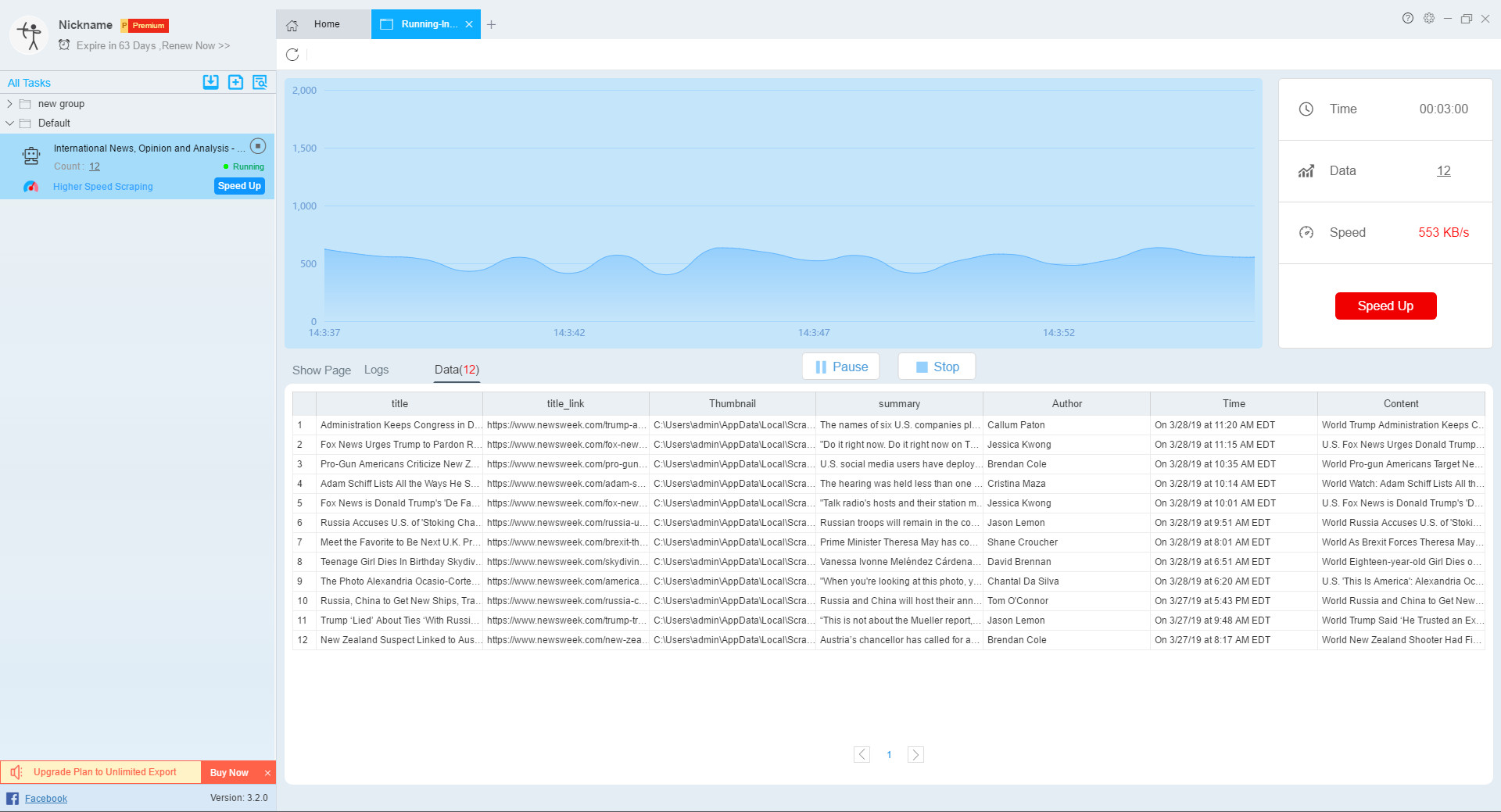Click the Thumbnail column header
Viewport: 1501px width, 812px height.
pos(733,404)
